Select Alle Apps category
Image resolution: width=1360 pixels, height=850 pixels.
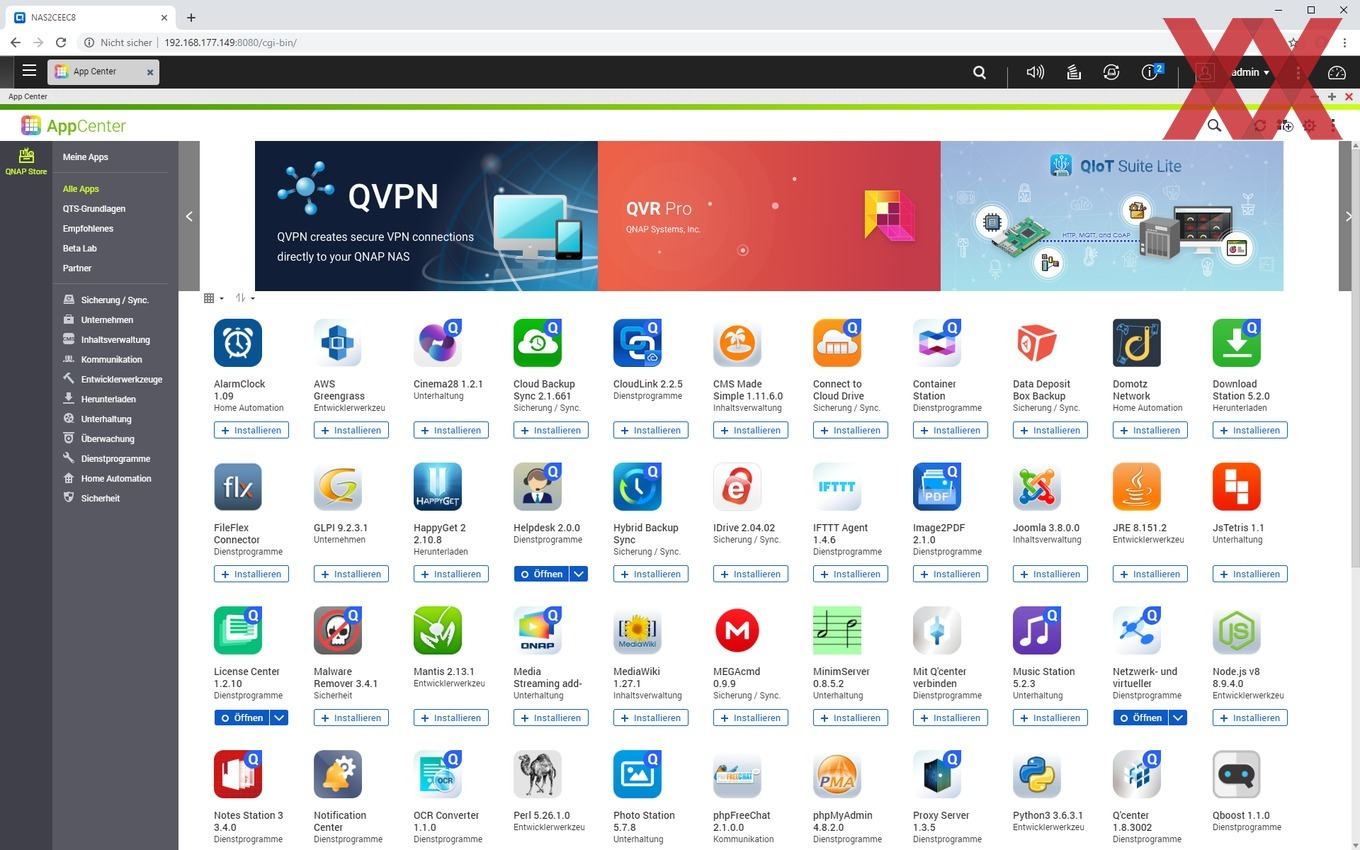[x=81, y=189]
